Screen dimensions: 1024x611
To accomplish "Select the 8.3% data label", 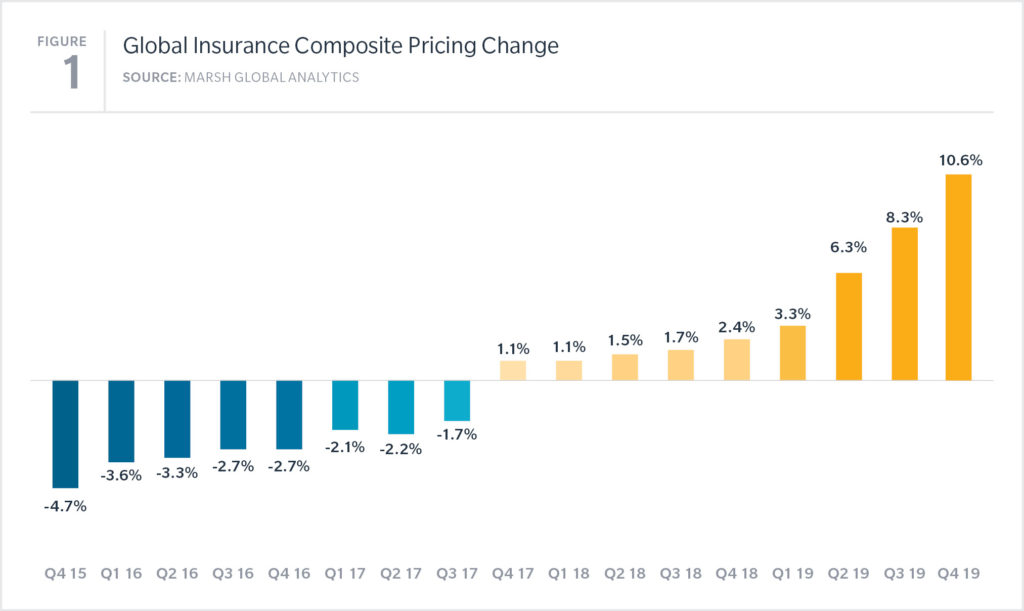I will click(904, 217).
